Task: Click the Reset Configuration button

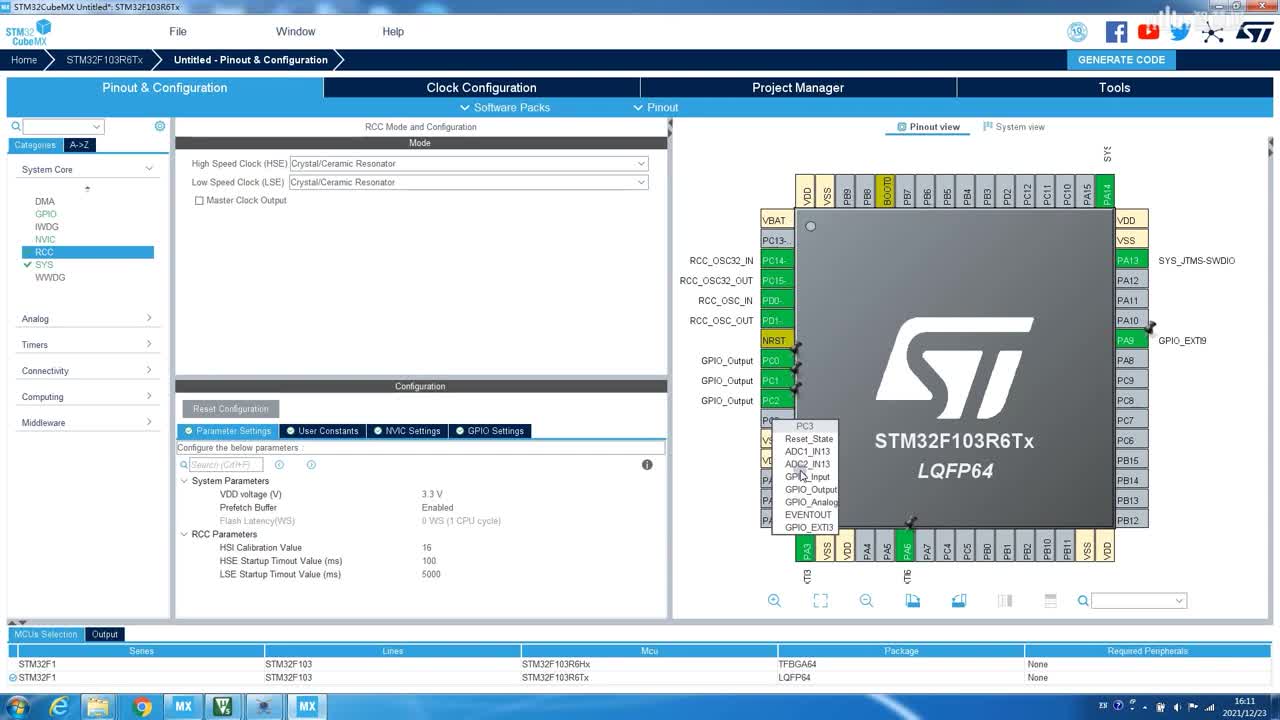Action: pyautogui.click(x=231, y=409)
